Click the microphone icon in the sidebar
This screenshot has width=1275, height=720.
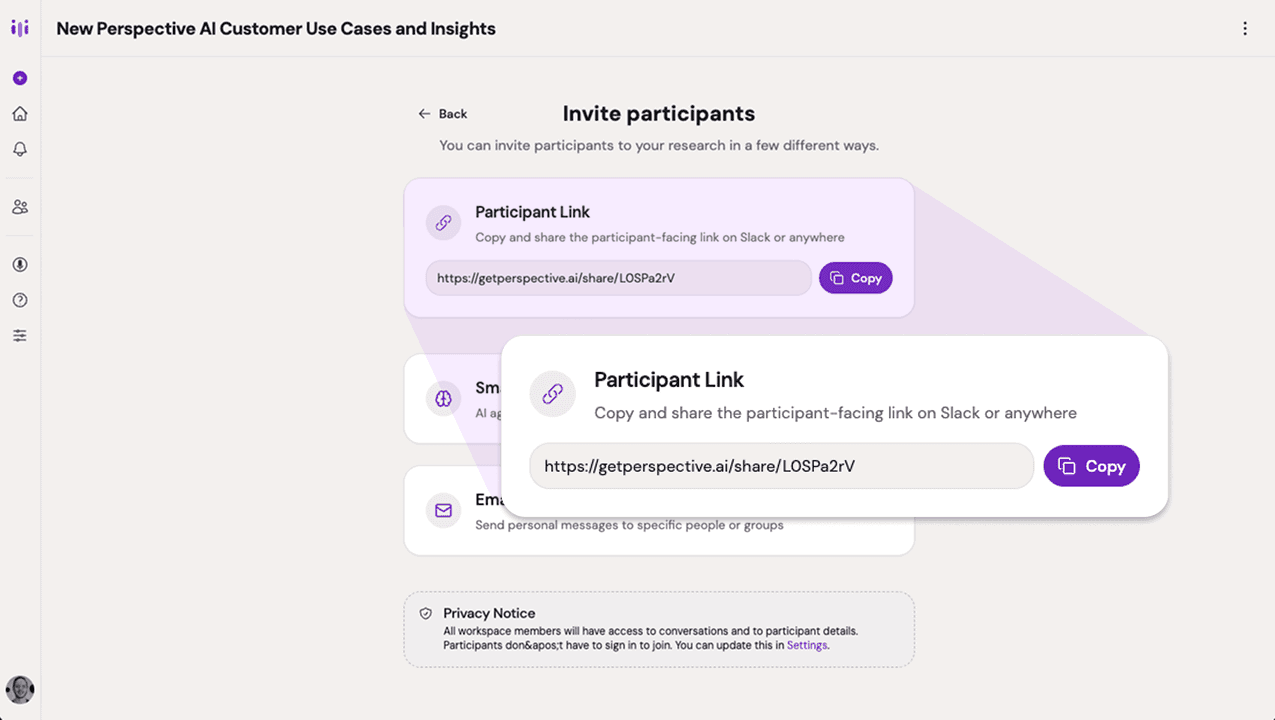(x=19, y=264)
